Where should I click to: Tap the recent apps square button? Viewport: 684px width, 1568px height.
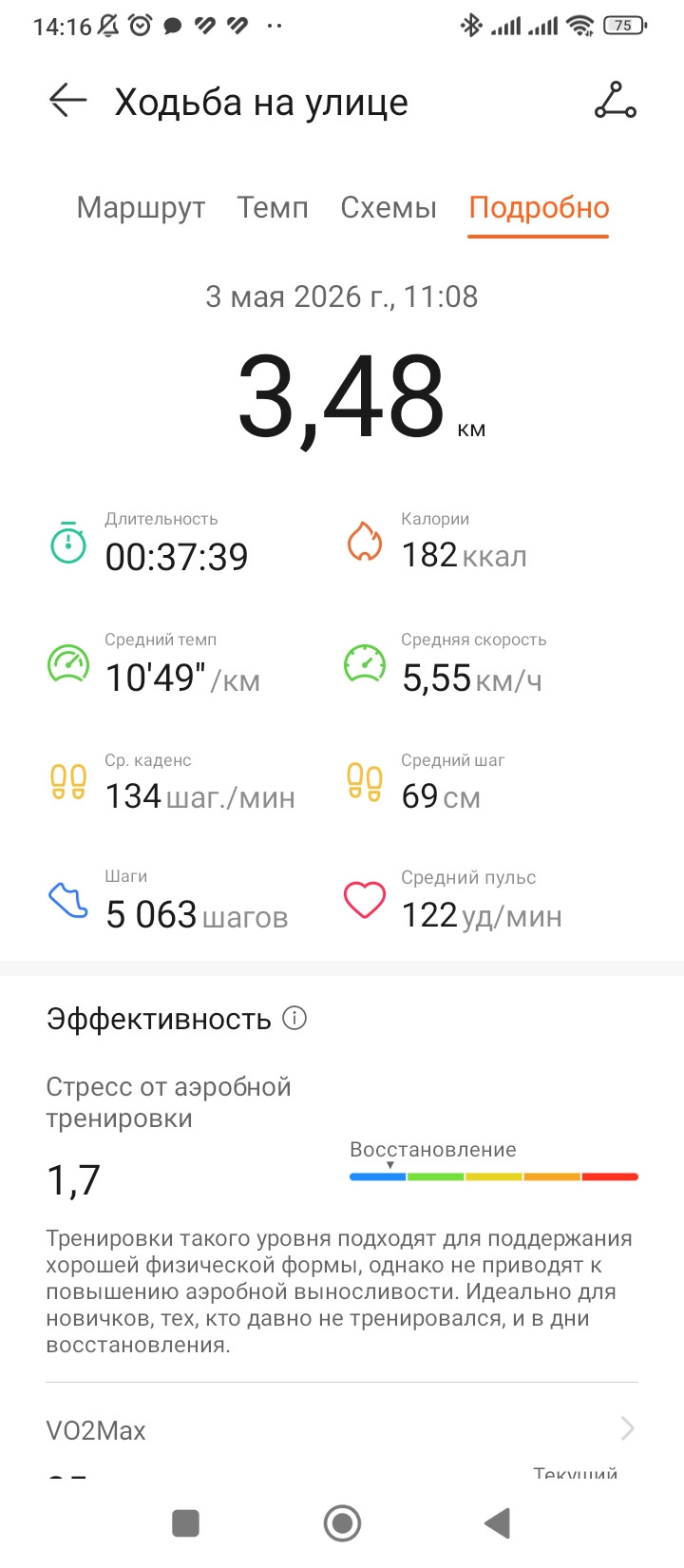tap(185, 1523)
